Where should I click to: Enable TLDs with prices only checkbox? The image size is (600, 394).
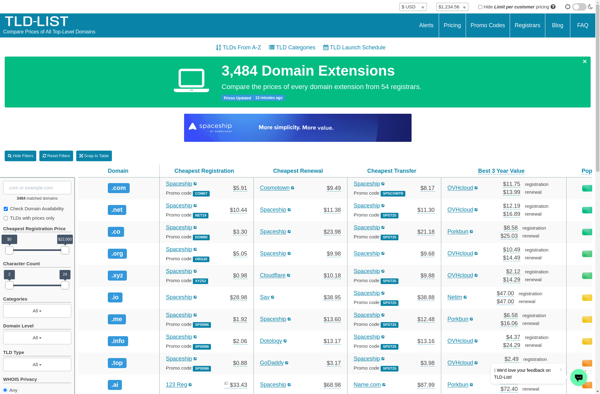(5, 218)
